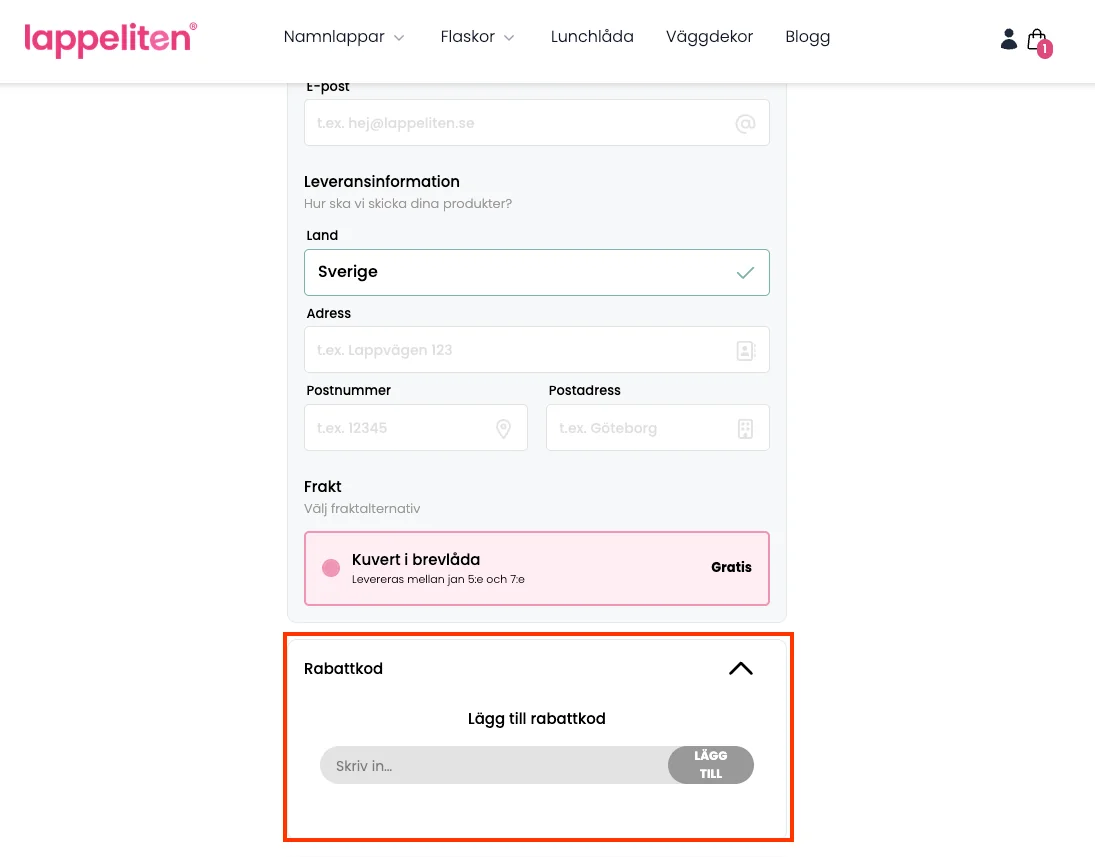This screenshot has height=857, width=1095.
Task: Navigate to the Blogg section
Action: [807, 37]
